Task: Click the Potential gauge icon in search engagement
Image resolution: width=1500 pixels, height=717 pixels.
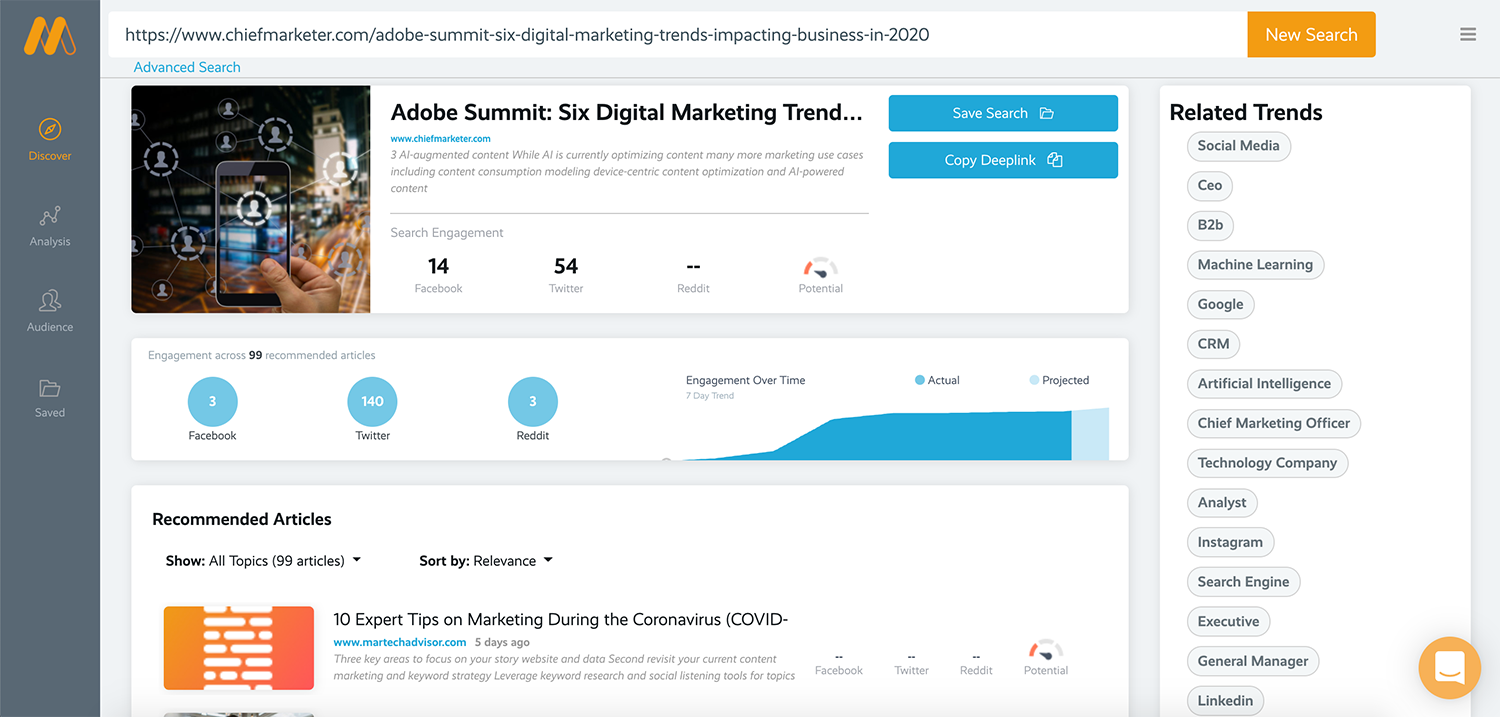Action: 820,268
